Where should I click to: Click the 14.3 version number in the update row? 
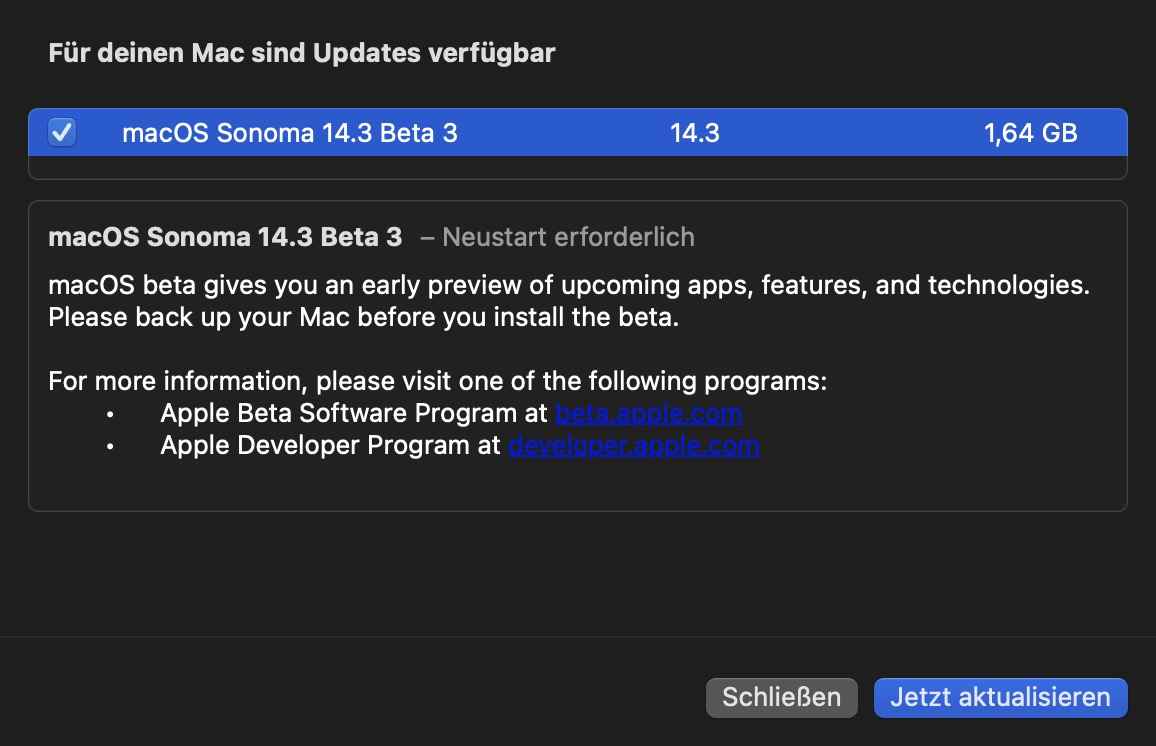tap(695, 133)
